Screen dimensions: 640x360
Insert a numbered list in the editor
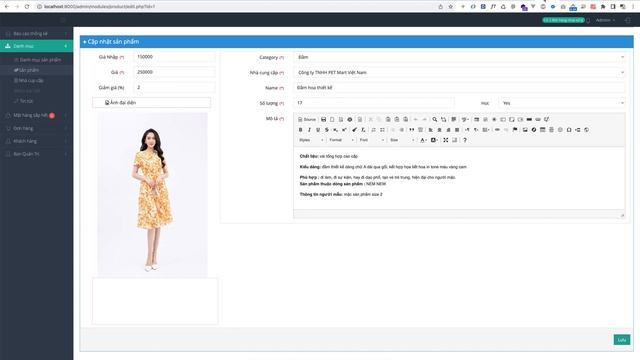(x=373, y=130)
